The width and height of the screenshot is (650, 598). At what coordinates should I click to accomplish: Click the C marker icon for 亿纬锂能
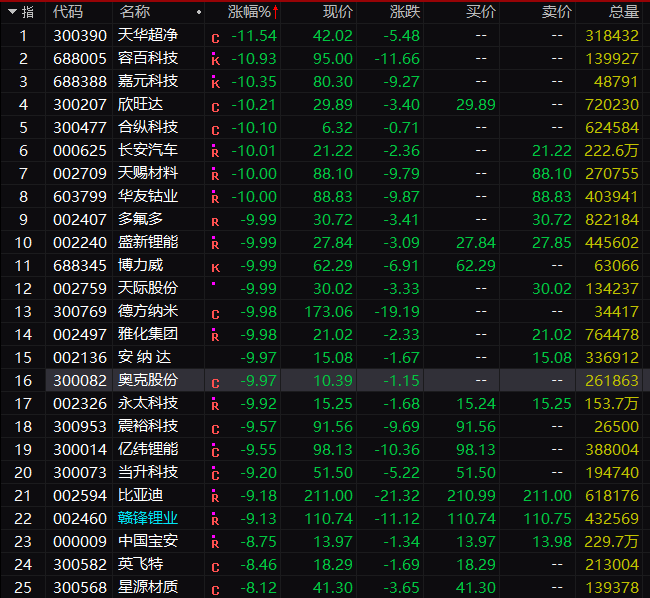coord(215,450)
